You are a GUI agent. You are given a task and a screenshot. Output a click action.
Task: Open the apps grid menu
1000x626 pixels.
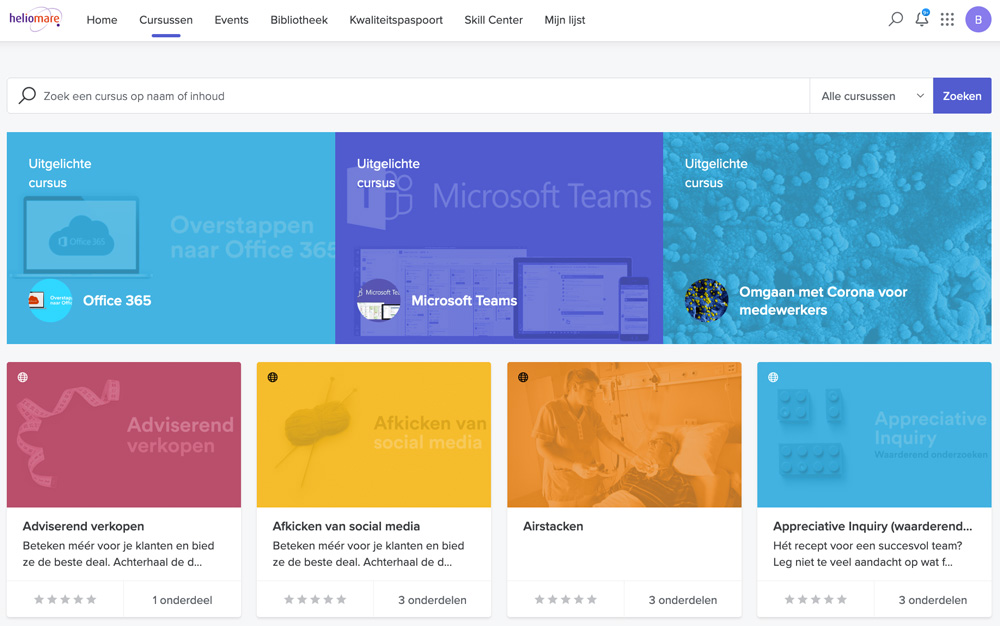947,19
